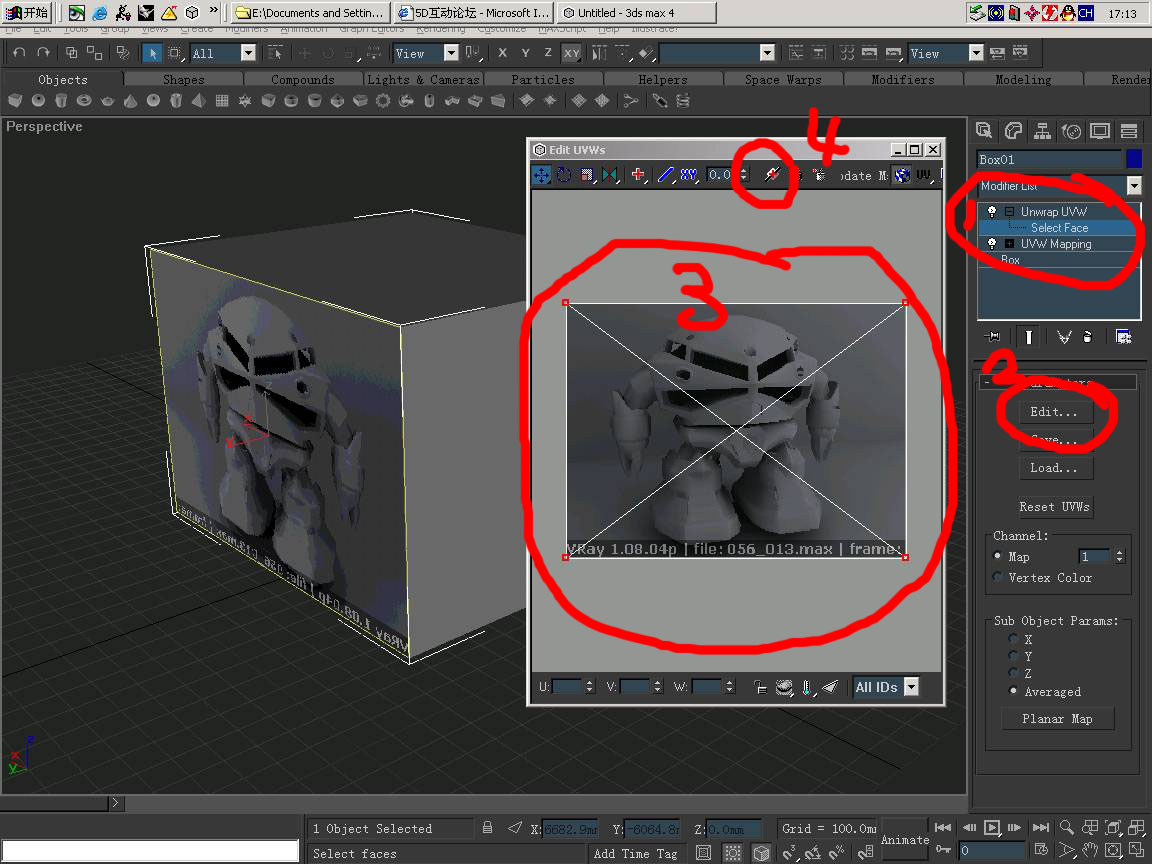Switch to the Shapes tab

[x=184, y=79]
